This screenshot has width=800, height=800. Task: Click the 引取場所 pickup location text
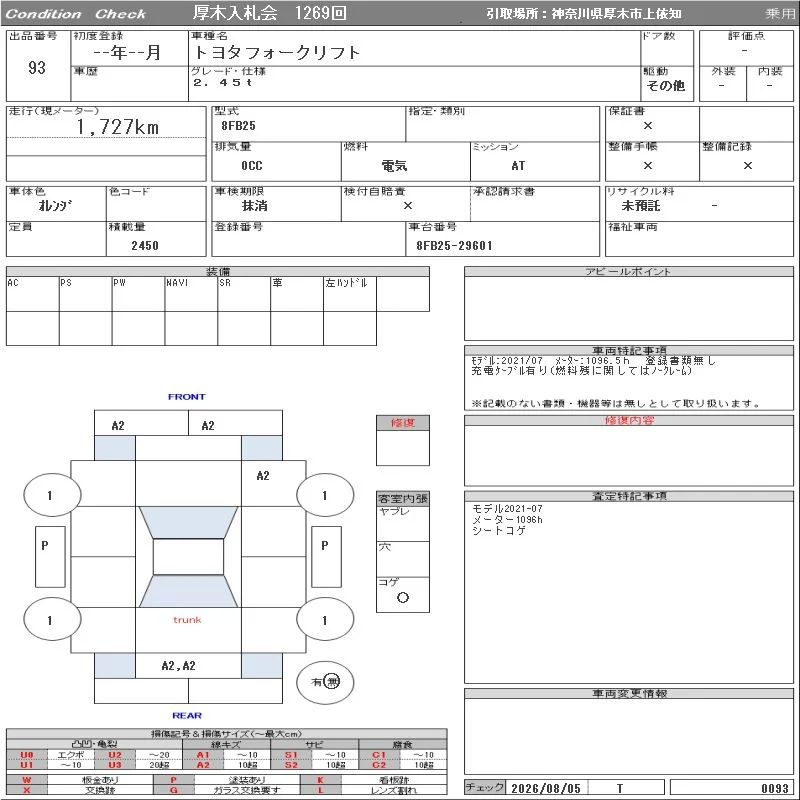(583, 14)
